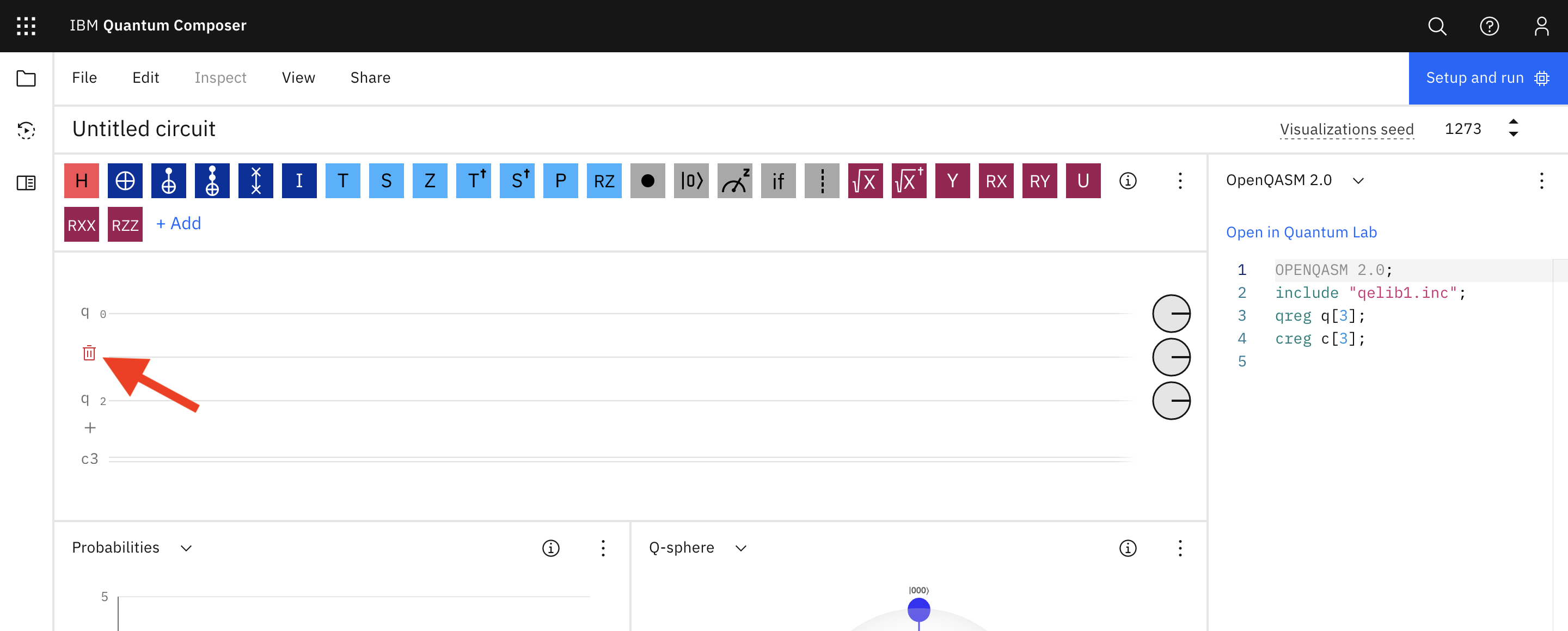Screen dimensions: 1568x631
Task: Select the RZZ gate
Action: (125, 225)
